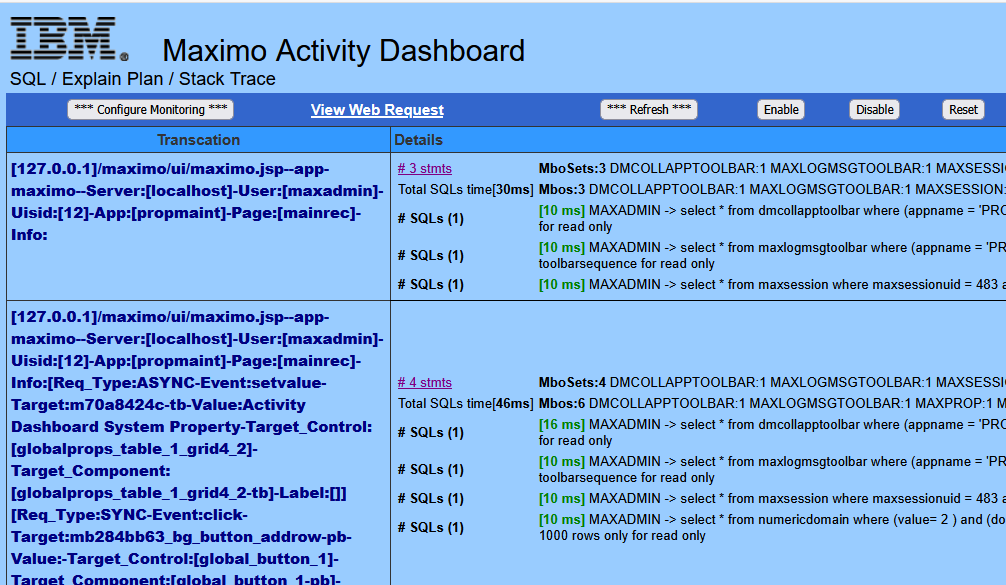The image size is (1006, 585).
Task: Click '# SQLs (1)' beside numericdomain query
Action: tap(431, 527)
